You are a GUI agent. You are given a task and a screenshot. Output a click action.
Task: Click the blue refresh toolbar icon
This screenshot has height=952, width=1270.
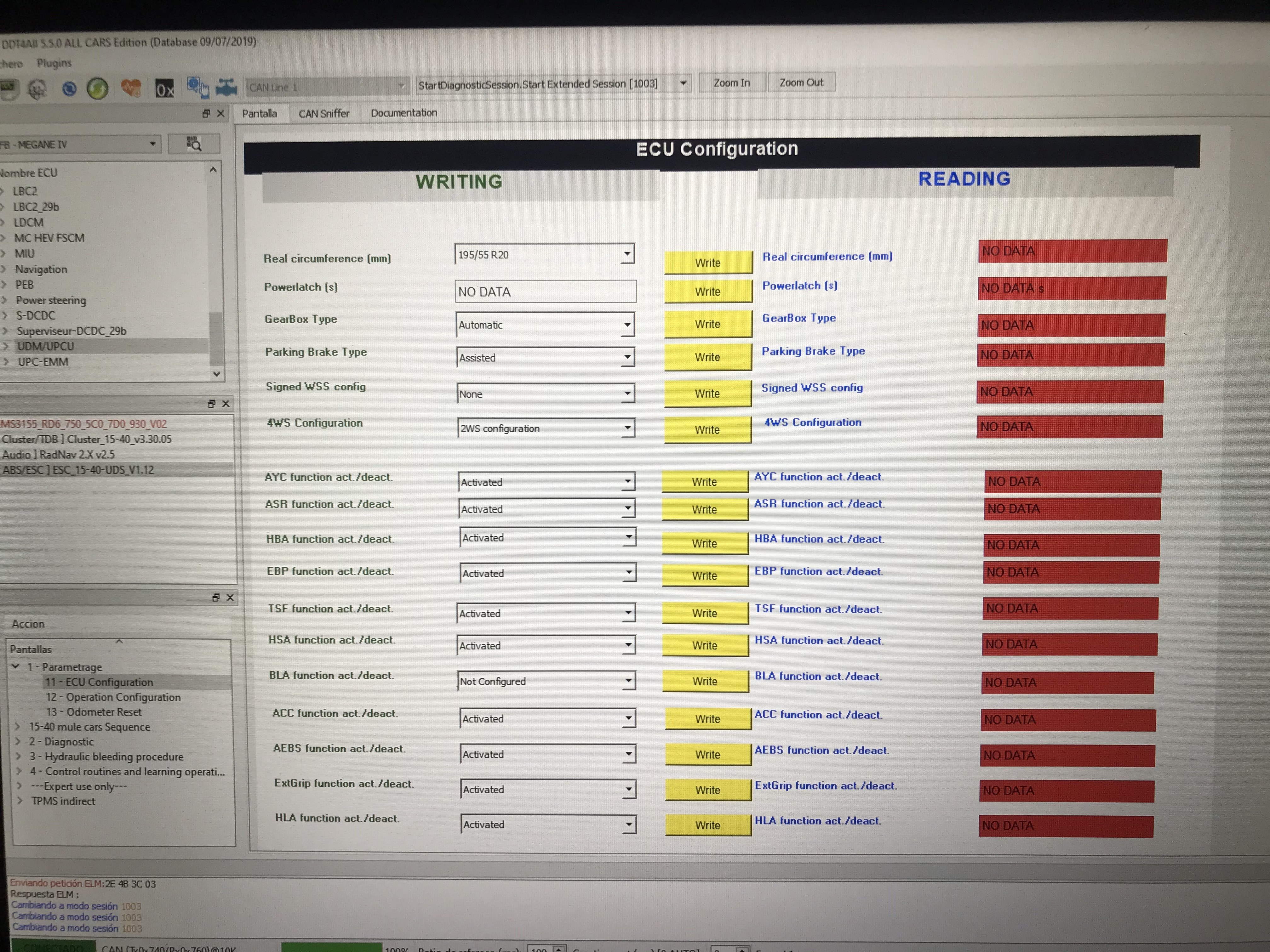[x=70, y=88]
